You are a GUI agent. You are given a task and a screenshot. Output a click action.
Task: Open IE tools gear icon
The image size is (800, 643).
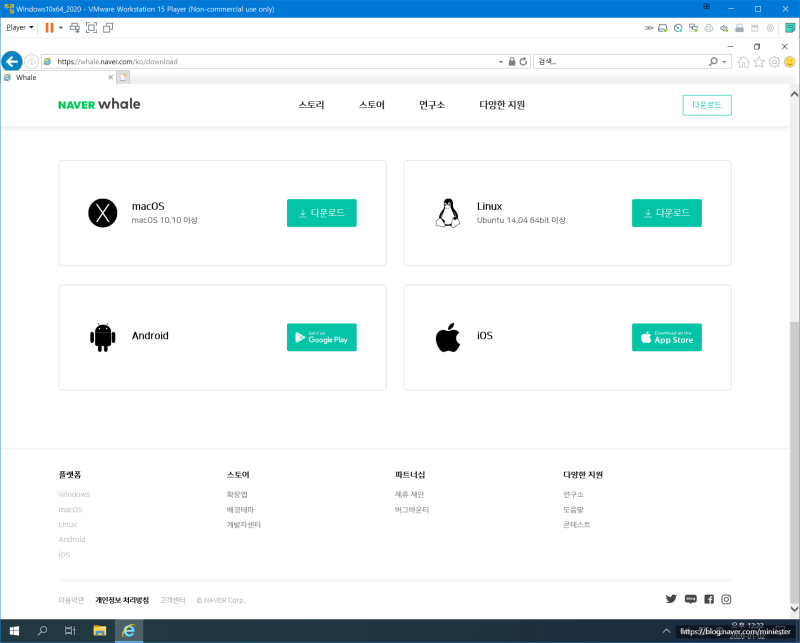coord(774,62)
